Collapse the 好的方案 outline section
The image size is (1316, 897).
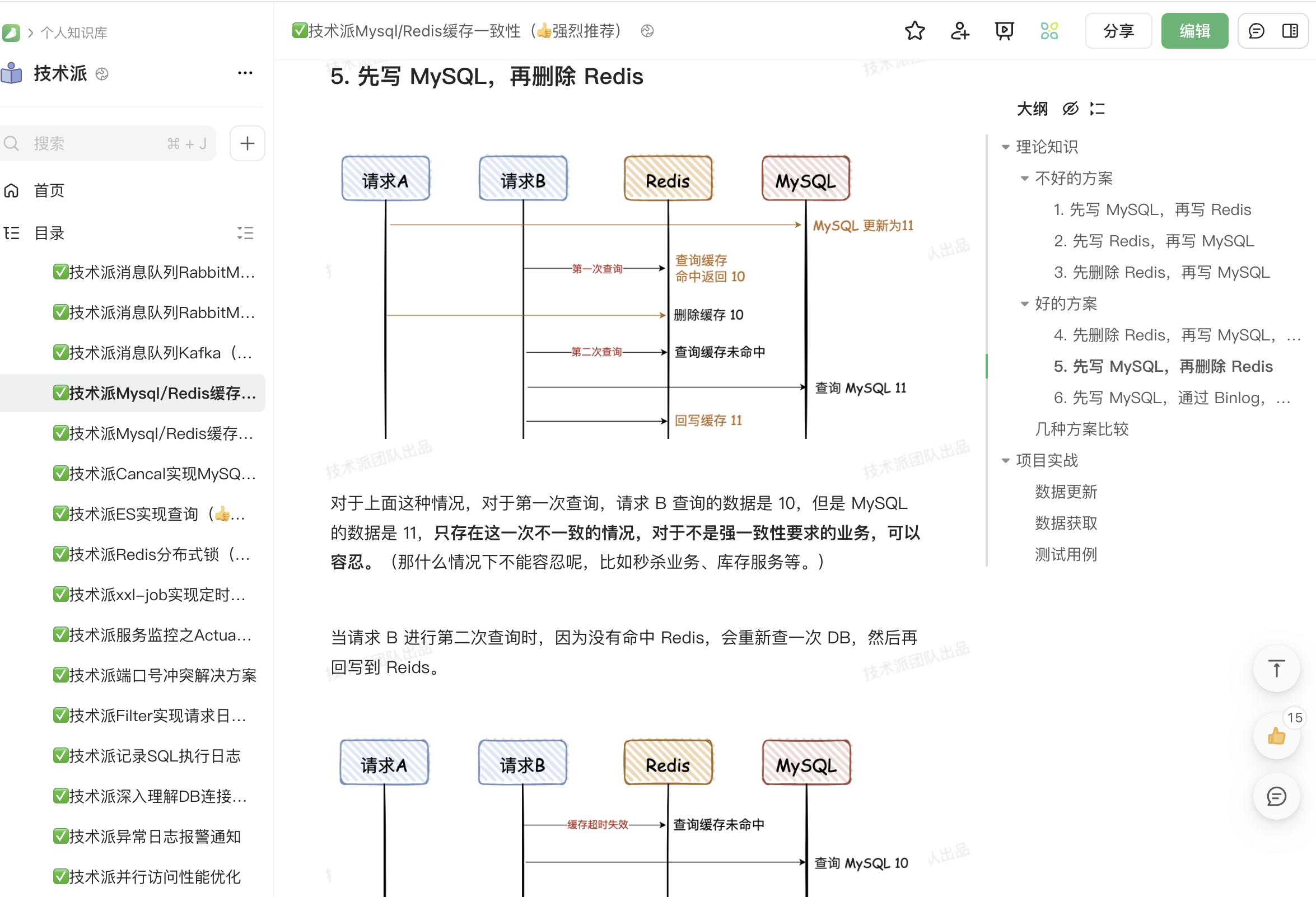(1024, 303)
